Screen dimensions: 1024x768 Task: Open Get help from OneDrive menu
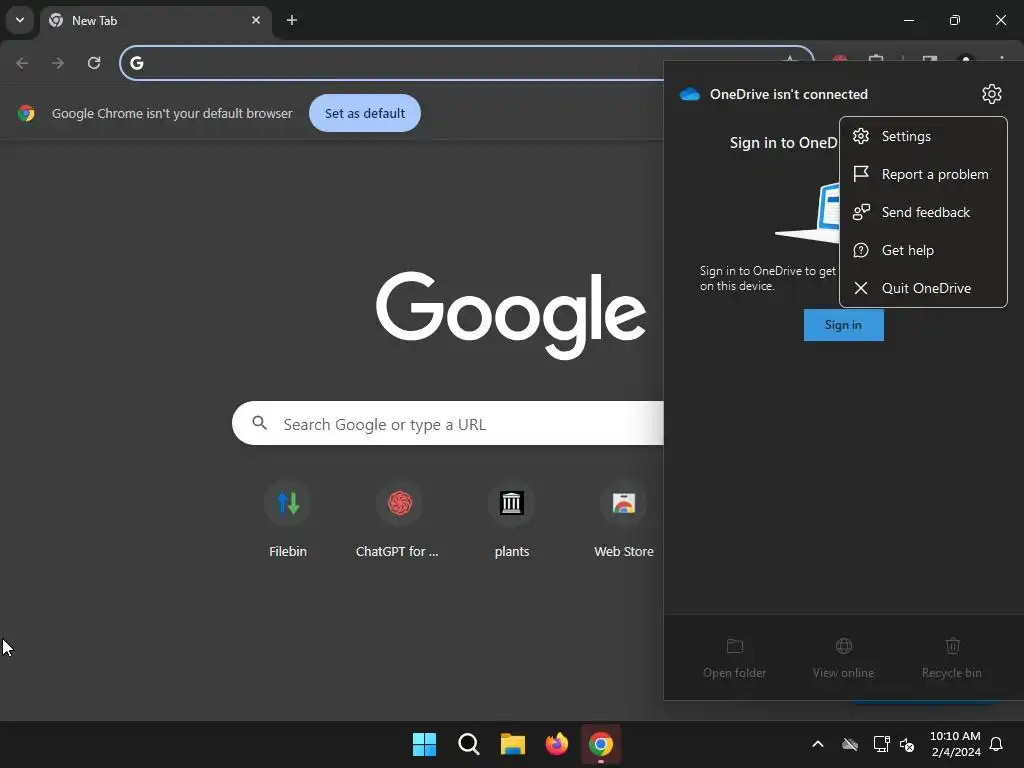tap(923, 250)
